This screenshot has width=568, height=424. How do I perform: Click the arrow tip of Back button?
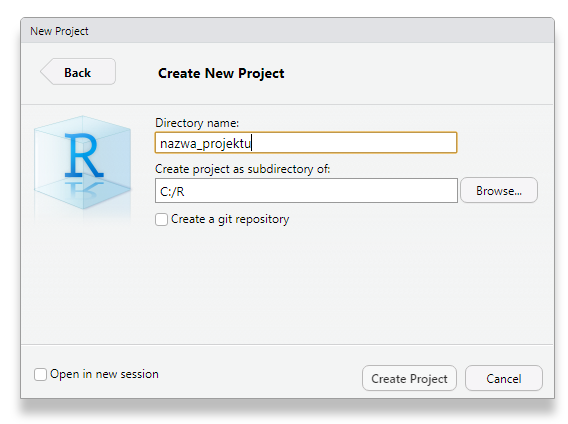coord(44,72)
